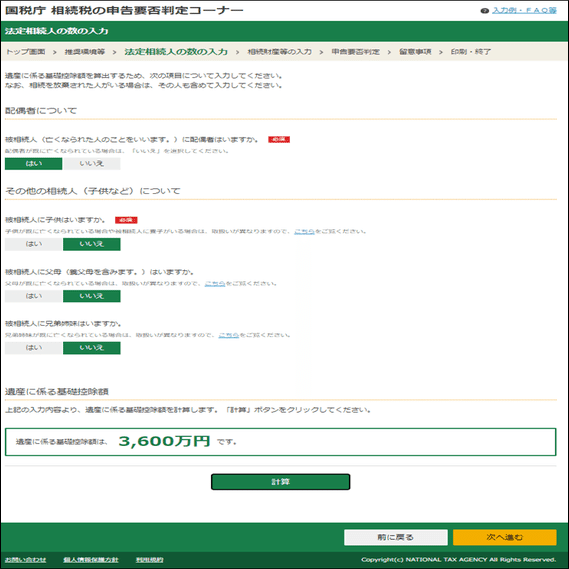The width and height of the screenshot is (569, 569).
Task: Select 申告要否判定 breadcrumb step
Action: (356, 52)
